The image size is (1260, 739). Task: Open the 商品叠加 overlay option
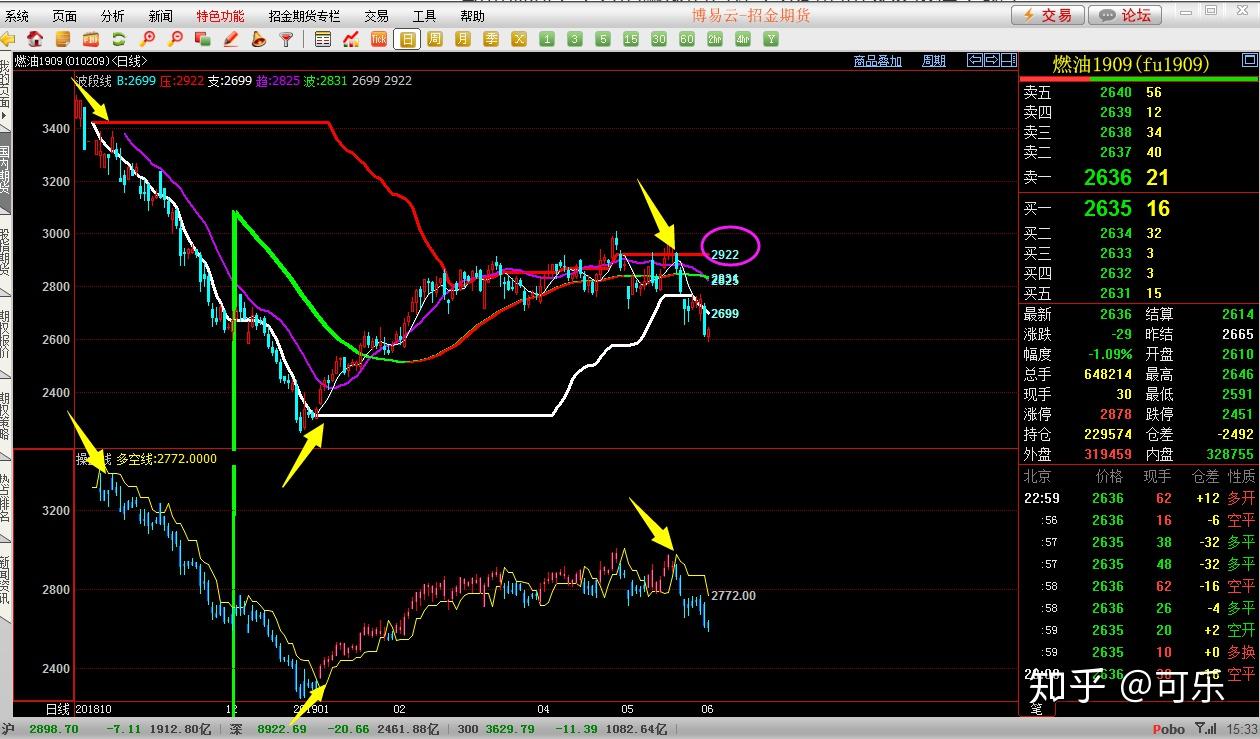tap(877, 61)
